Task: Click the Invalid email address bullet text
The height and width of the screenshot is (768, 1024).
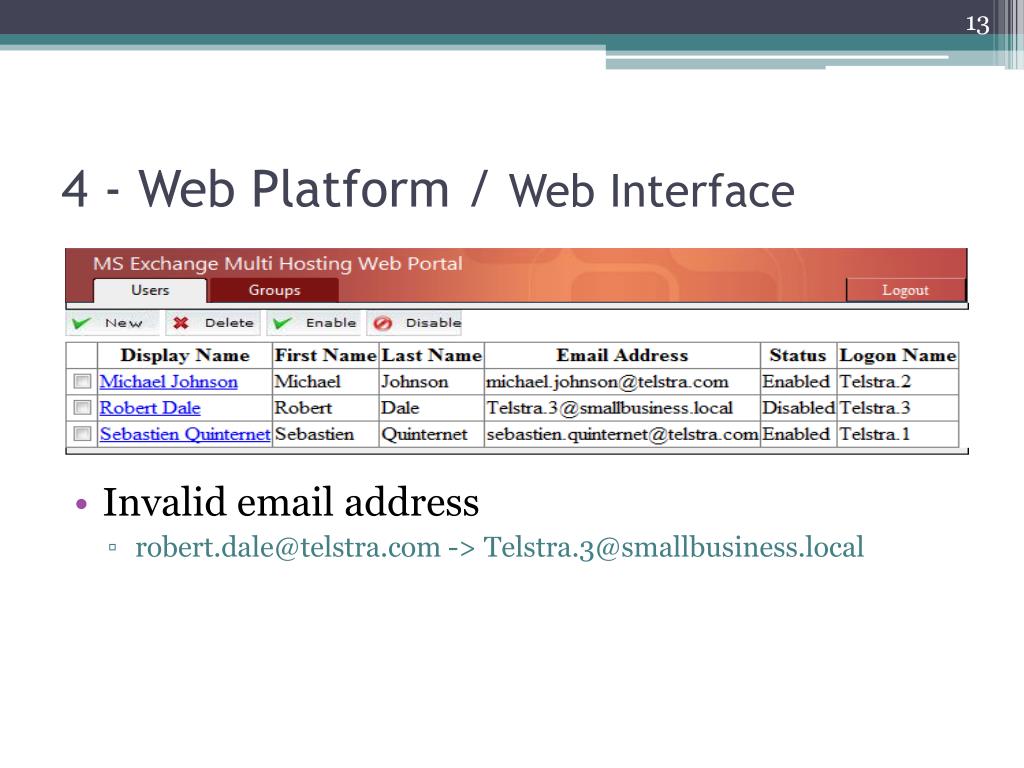Action: pos(291,502)
